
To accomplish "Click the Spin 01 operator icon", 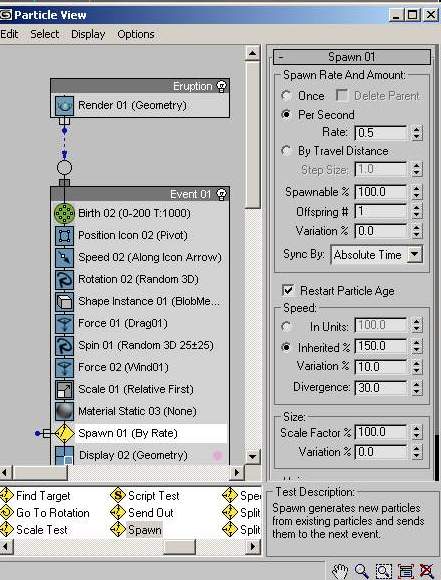I will [x=64, y=345].
